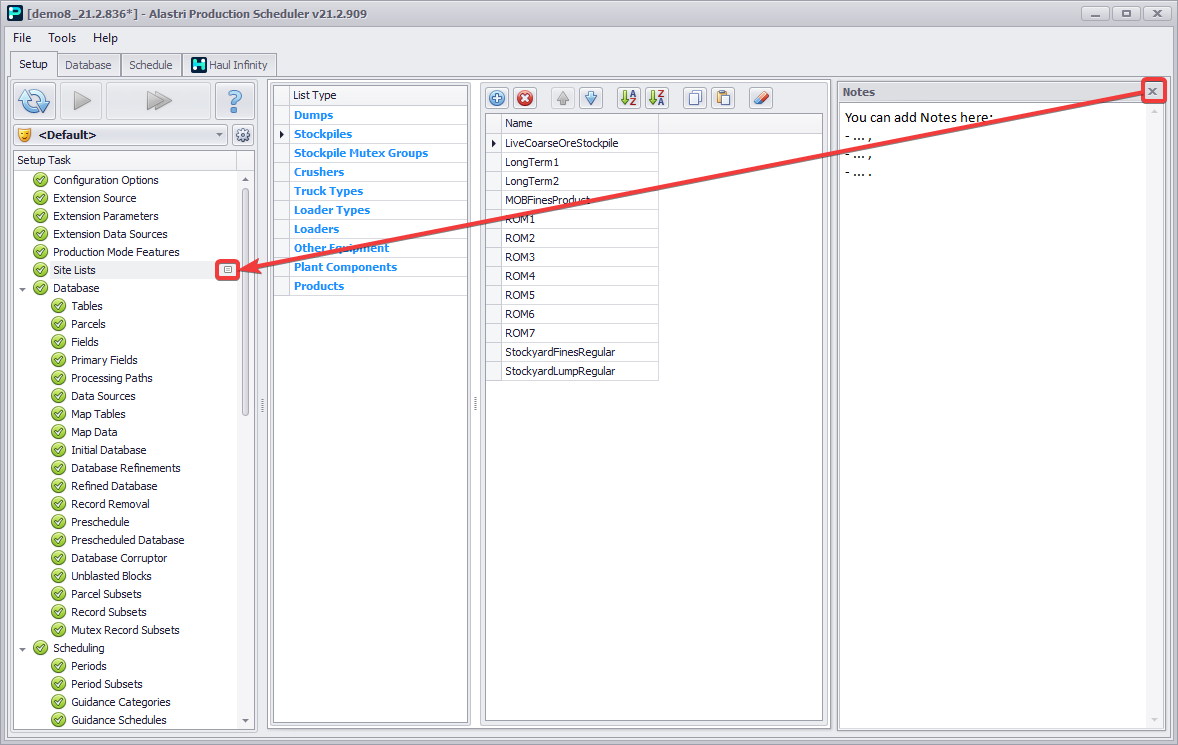This screenshot has height=745, width=1178.
Task: Copy list items icon
Action: (695, 98)
